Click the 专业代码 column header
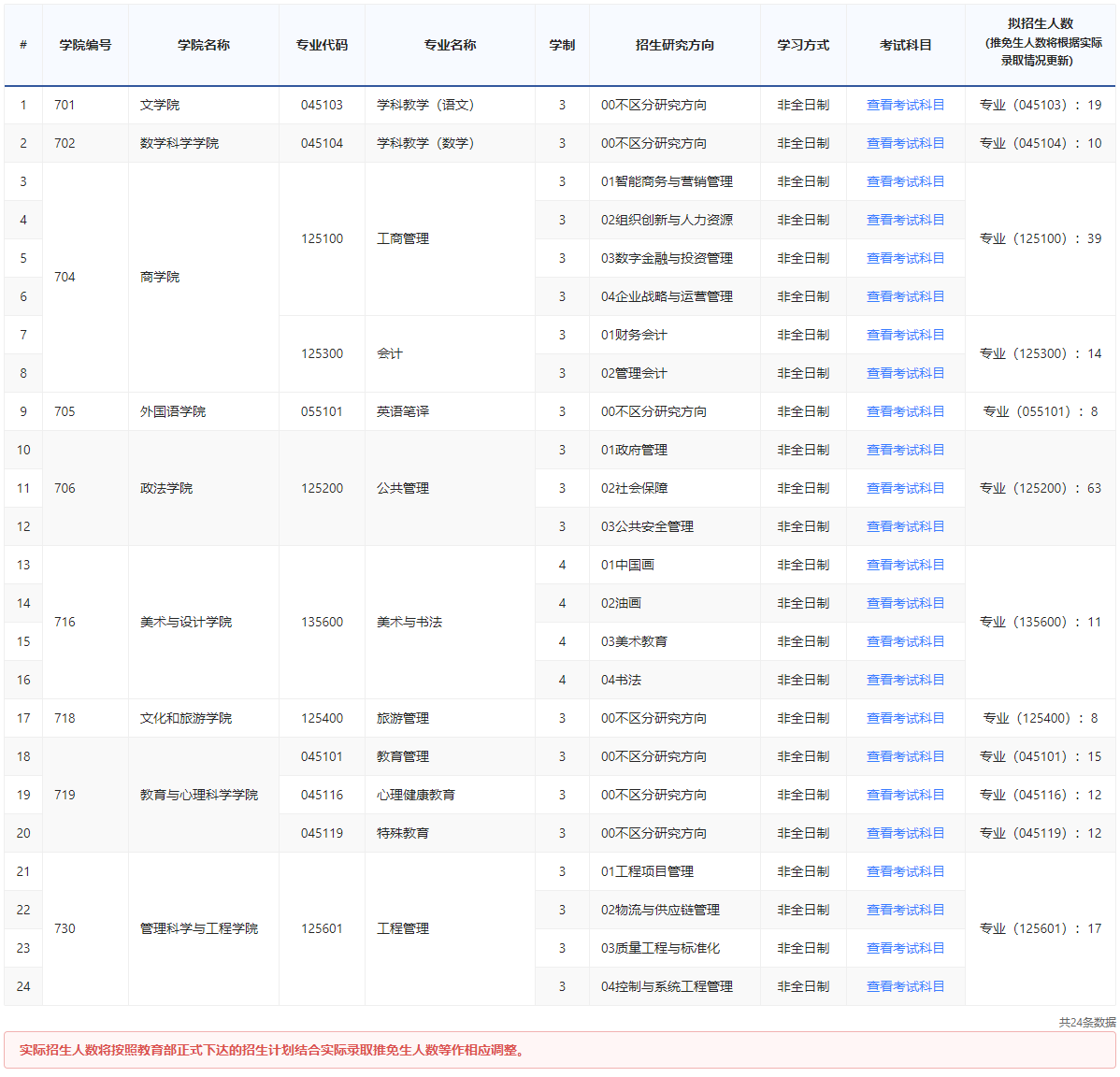The height and width of the screenshot is (1077, 1120). click(322, 45)
